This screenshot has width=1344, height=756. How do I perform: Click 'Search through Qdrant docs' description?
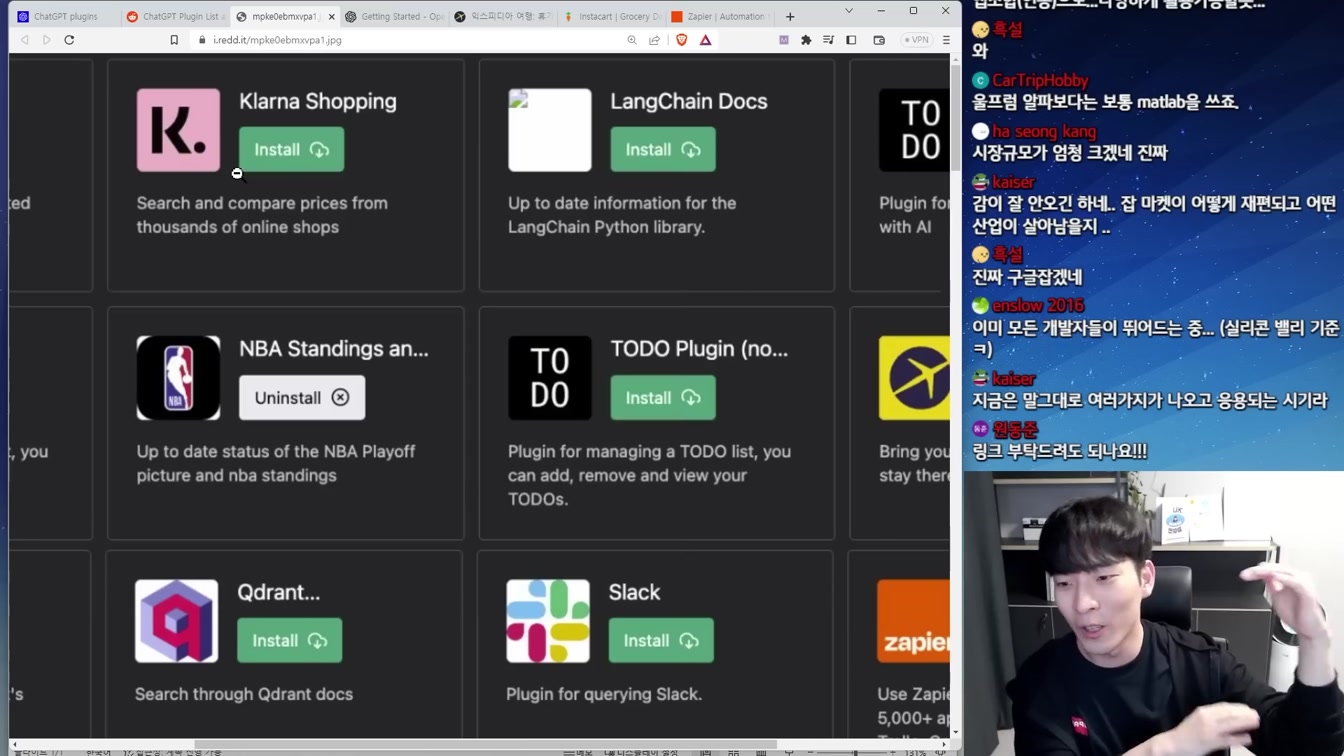(x=244, y=694)
